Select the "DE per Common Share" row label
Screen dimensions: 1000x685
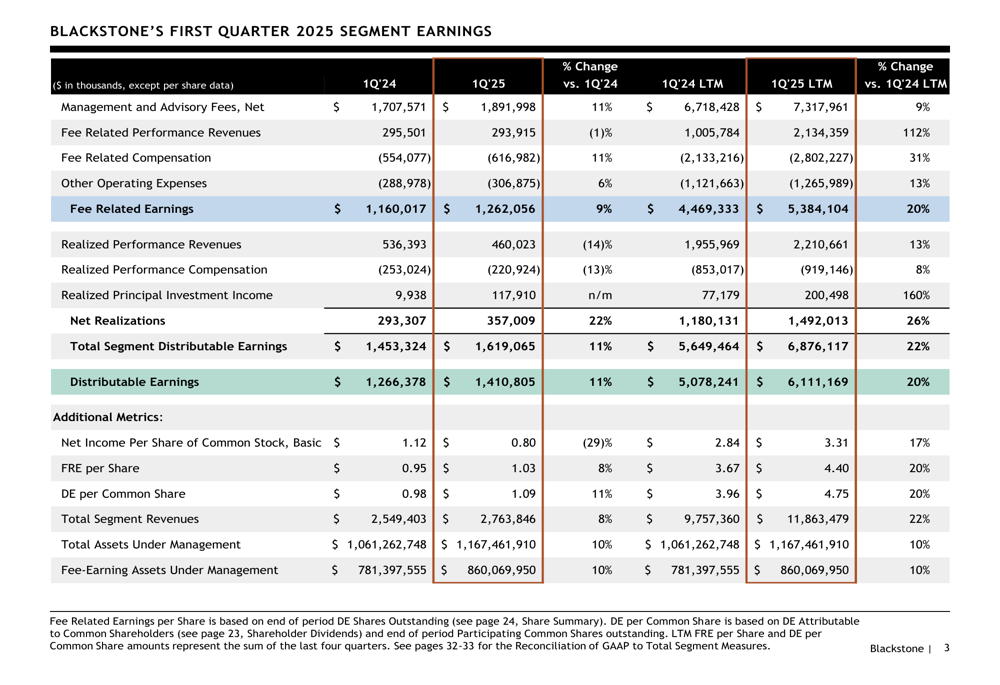tap(123, 494)
